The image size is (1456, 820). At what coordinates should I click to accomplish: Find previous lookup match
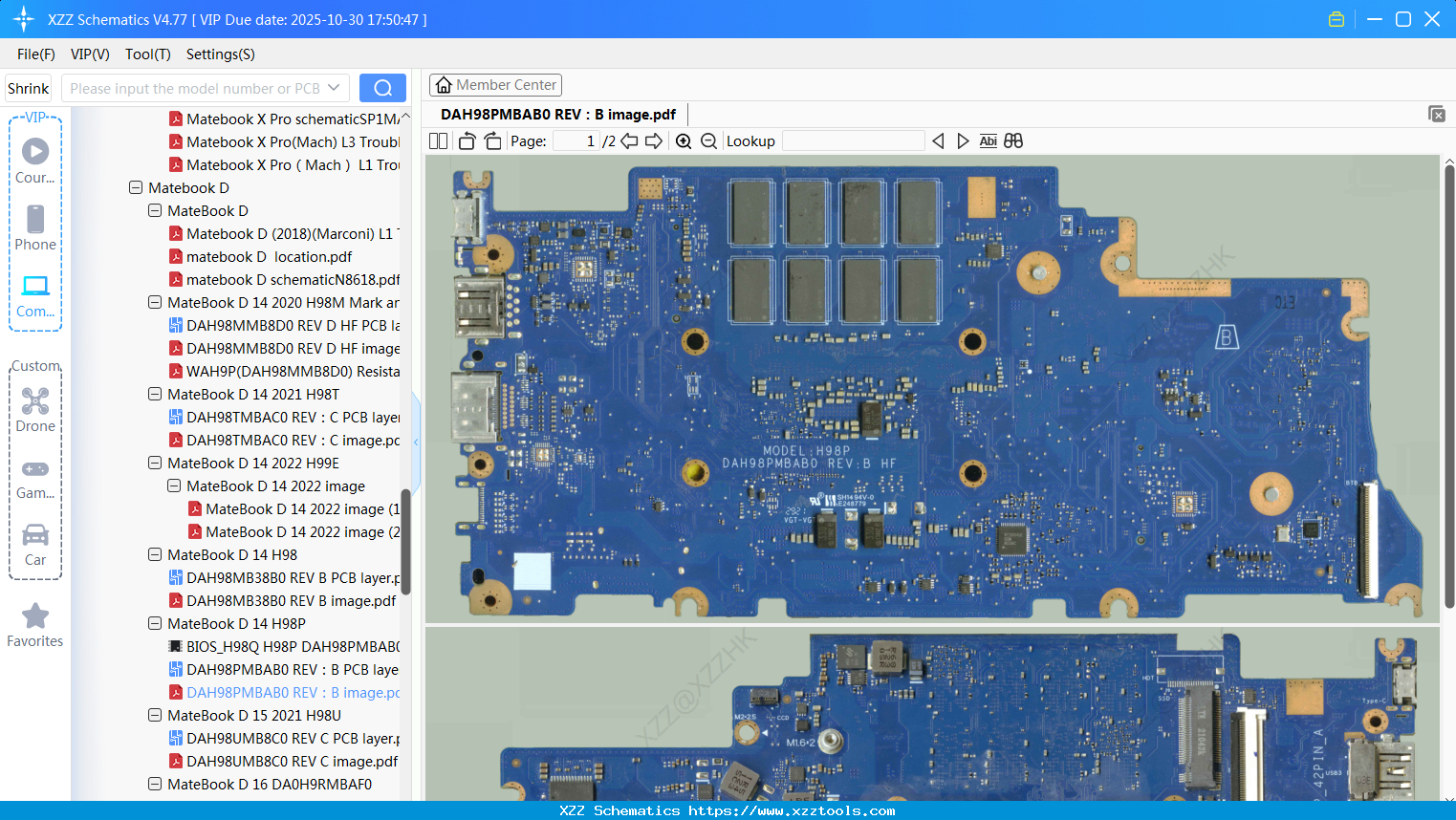click(x=938, y=141)
